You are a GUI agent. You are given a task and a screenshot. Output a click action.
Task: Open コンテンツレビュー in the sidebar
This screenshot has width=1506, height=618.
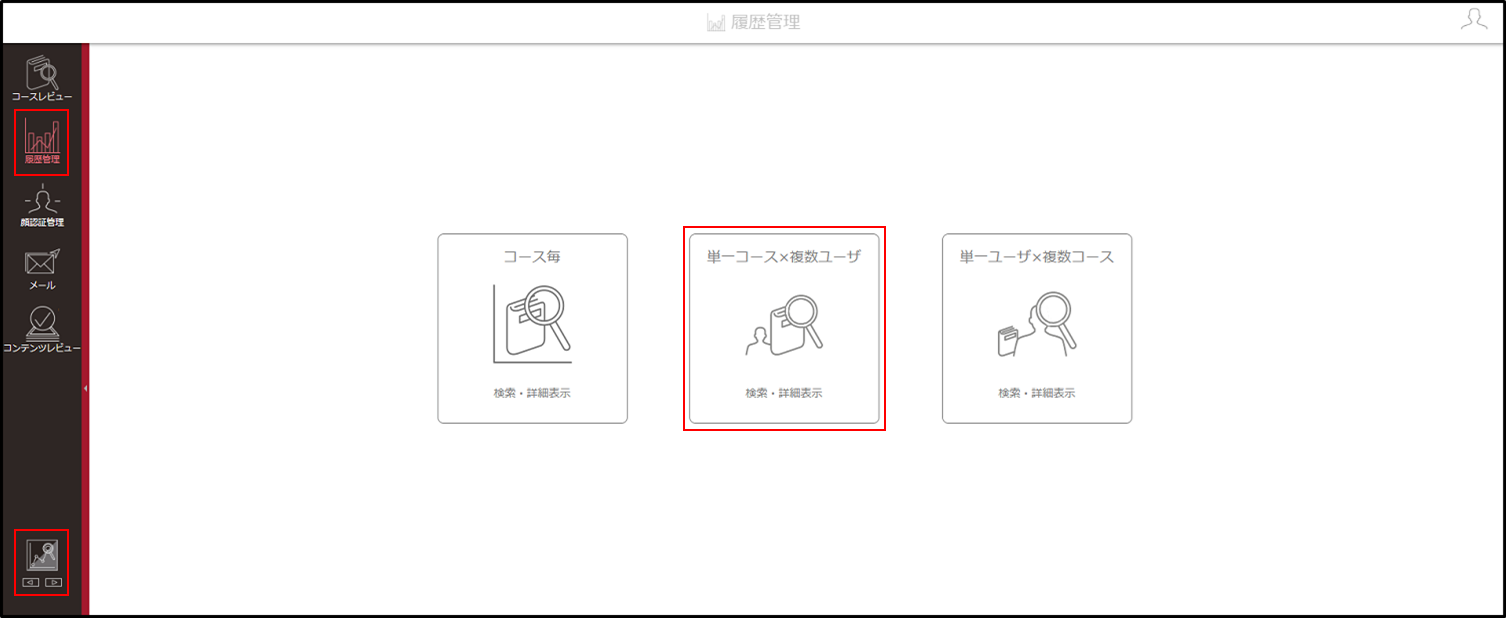pyautogui.click(x=42, y=330)
